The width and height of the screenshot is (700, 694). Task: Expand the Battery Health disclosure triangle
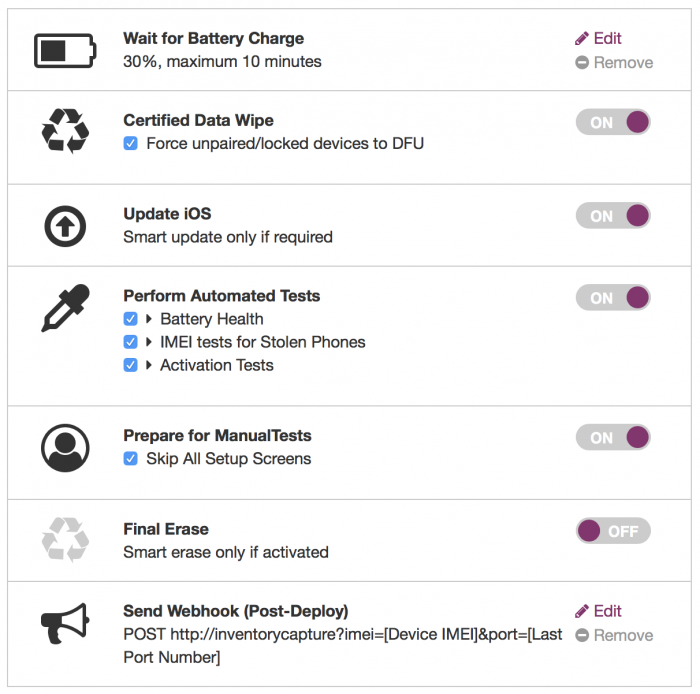coord(149,319)
